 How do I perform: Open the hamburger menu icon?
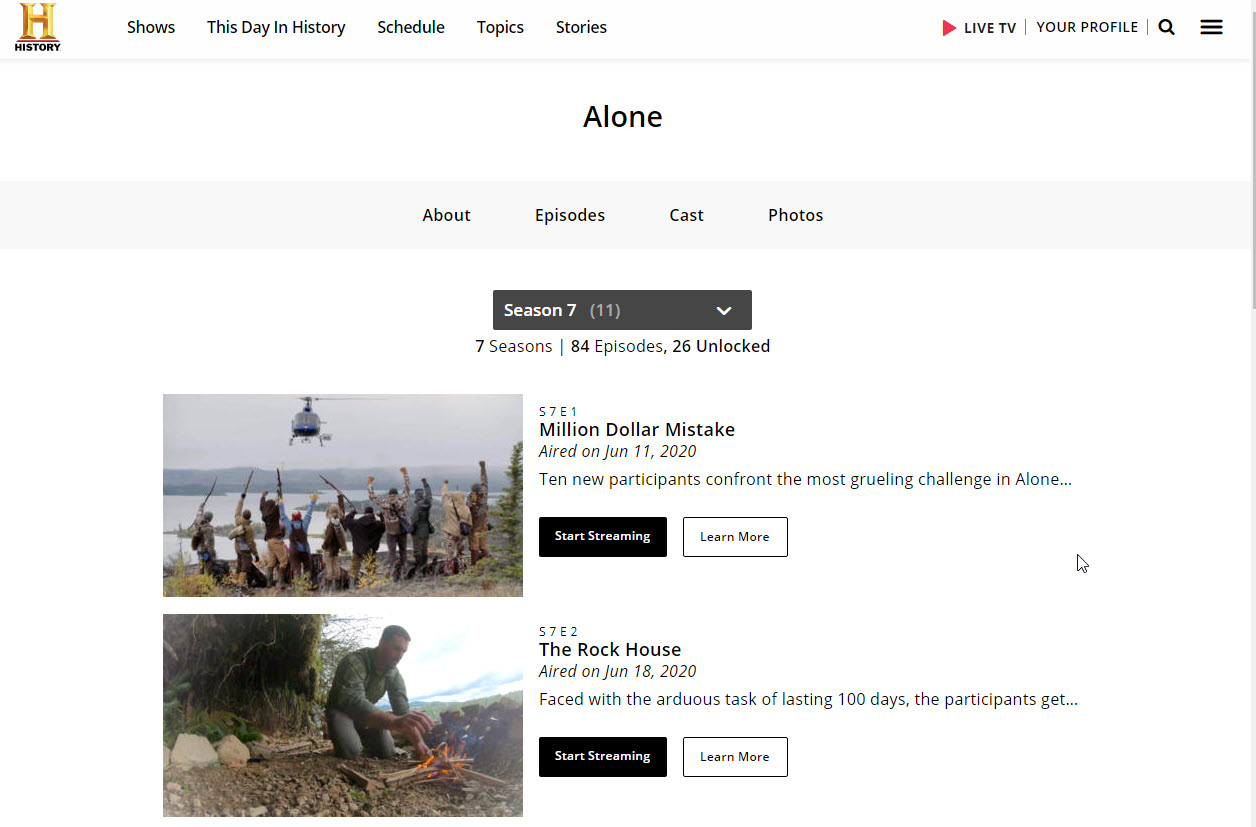coord(1211,27)
